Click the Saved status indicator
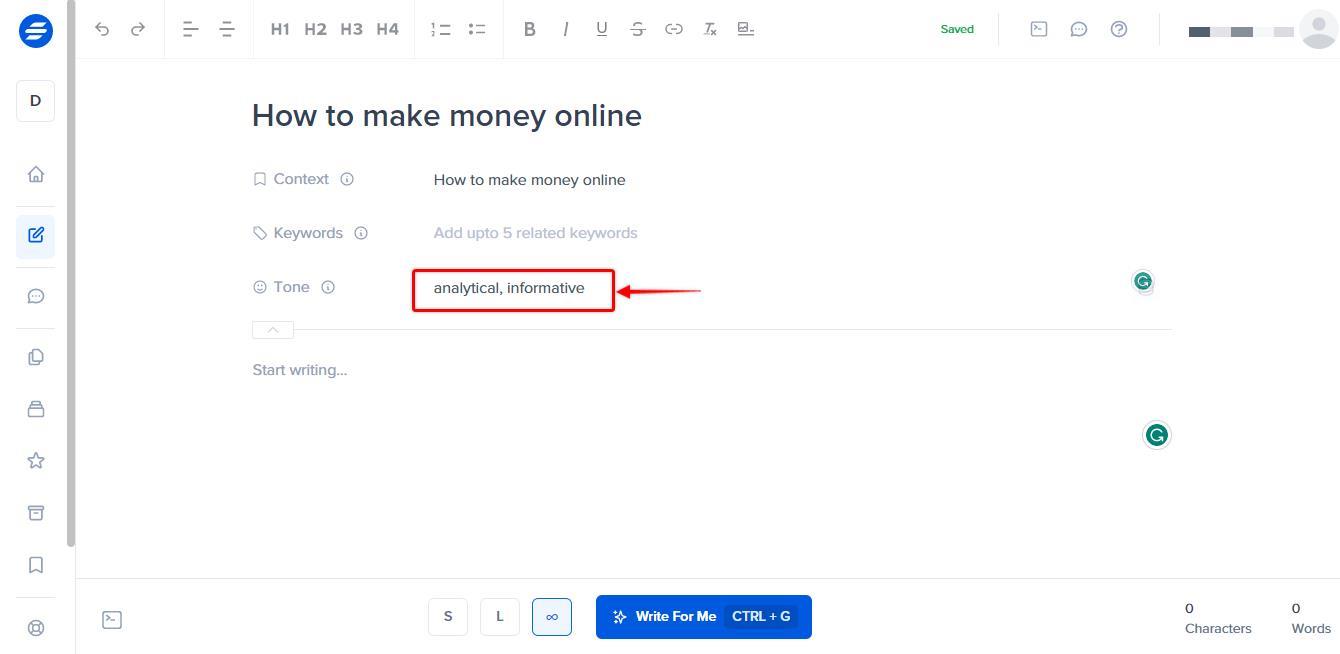This screenshot has height=654, width=1340. pos(957,29)
